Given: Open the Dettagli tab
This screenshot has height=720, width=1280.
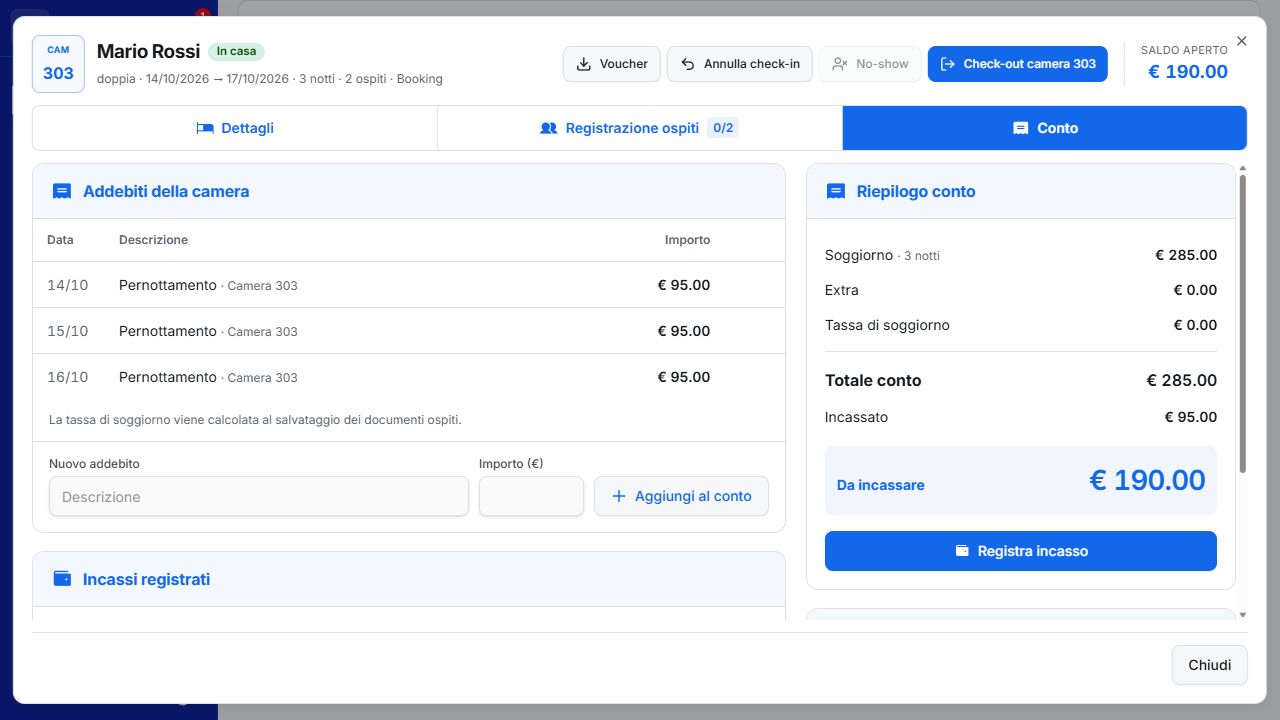Looking at the screenshot, I should [235, 128].
